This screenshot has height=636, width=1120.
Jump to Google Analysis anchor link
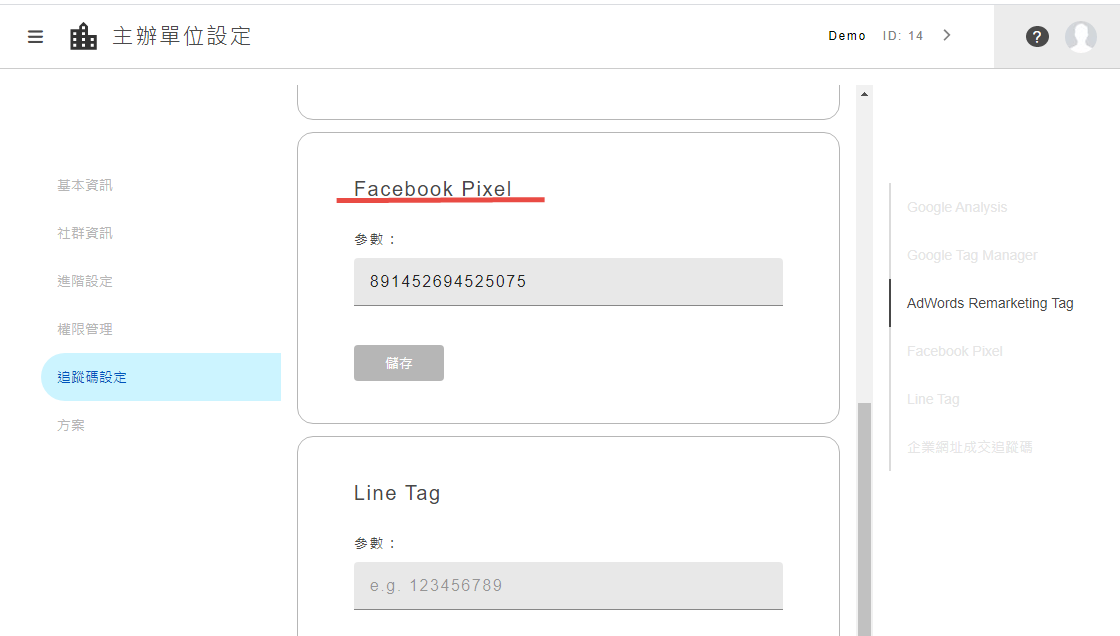point(957,207)
